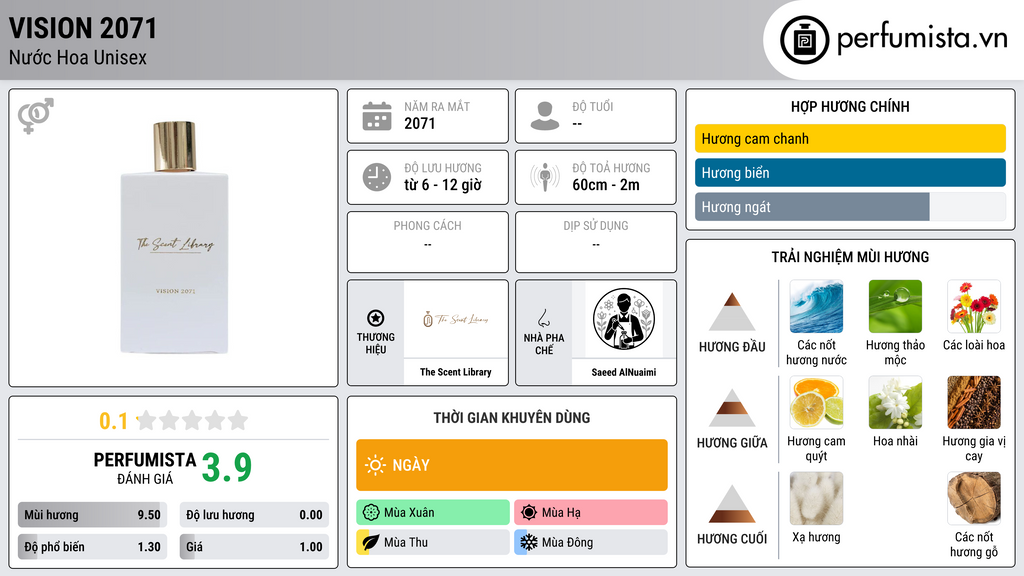This screenshot has width=1024, height=576.
Task: Click the perfumista.vn bottle logo icon
Action: pos(804,40)
